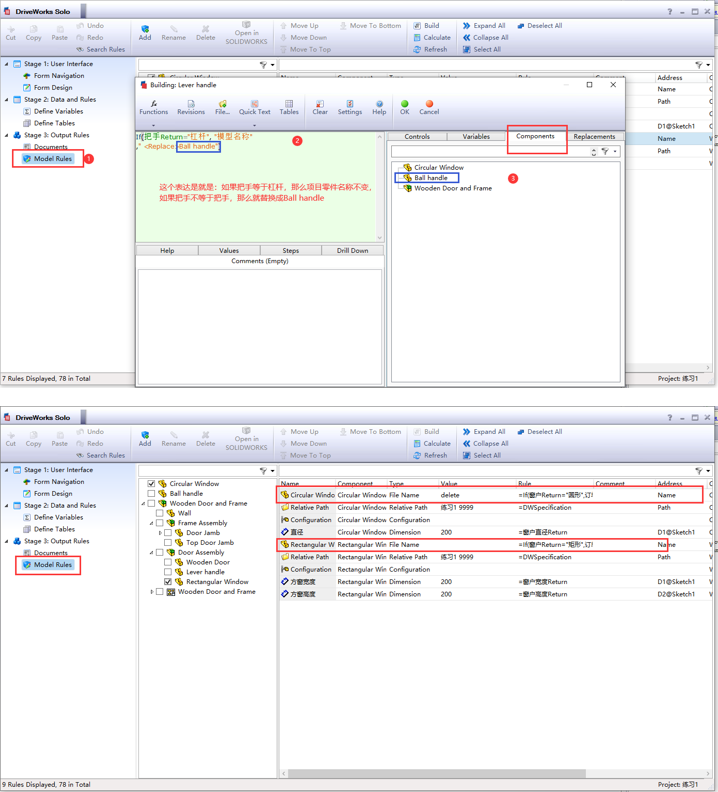Open the Drill Down tab
The width and height of the screenshot is (718, 792).
click(x=352, y=251)
